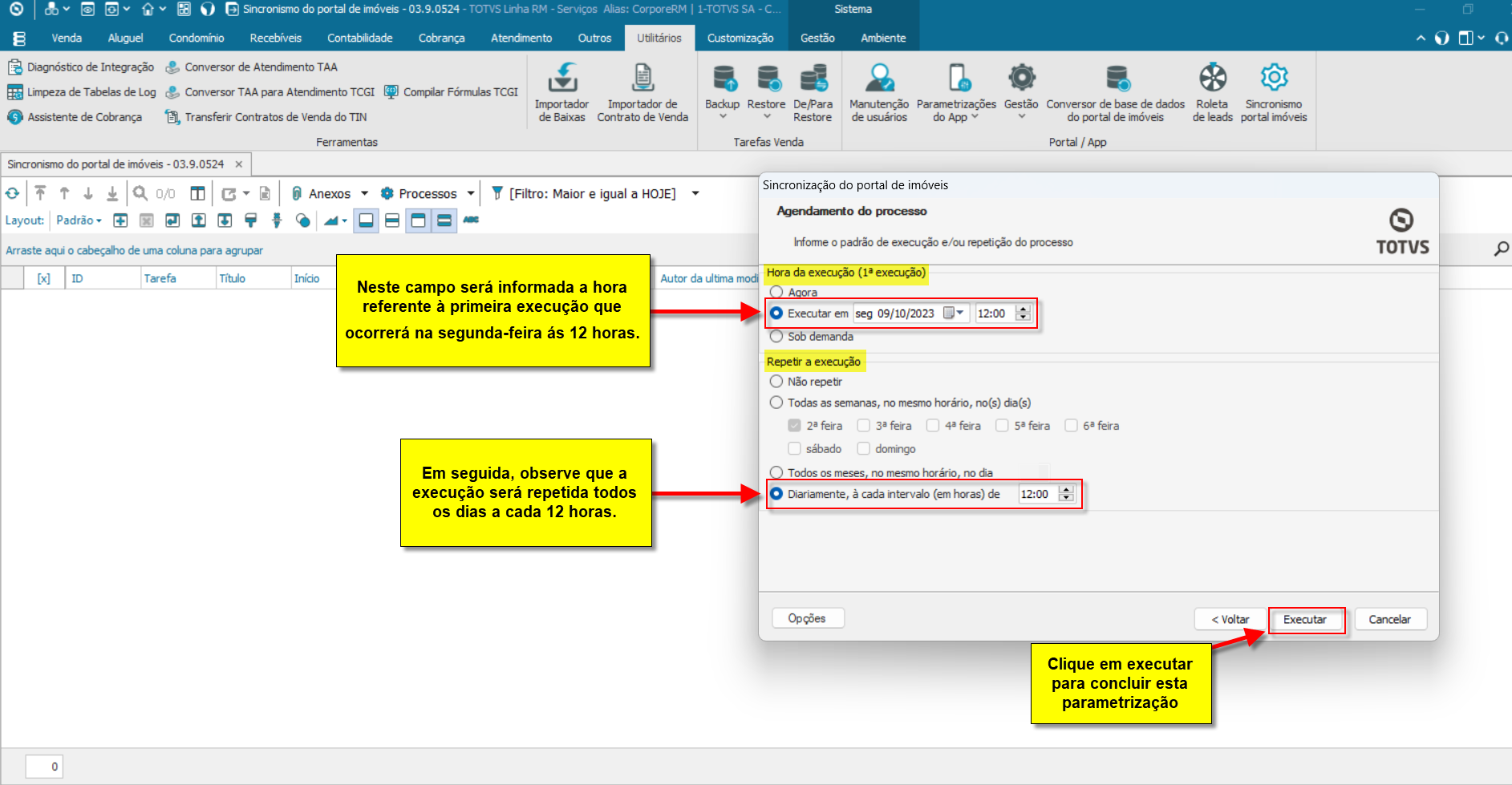This screenshot has height=785, width=1512.
Task: Click the grid search magnifier at right edge
Action: (x=1501, y=249)
